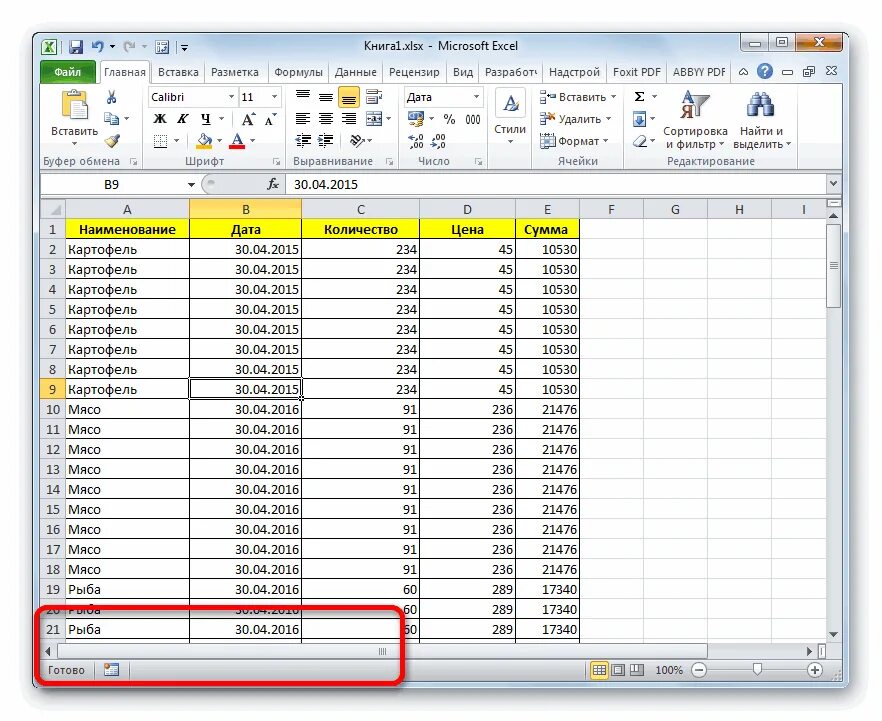Open the Стили styles gallery
This screenshot has width=882, height=721.
click(510, 118)
